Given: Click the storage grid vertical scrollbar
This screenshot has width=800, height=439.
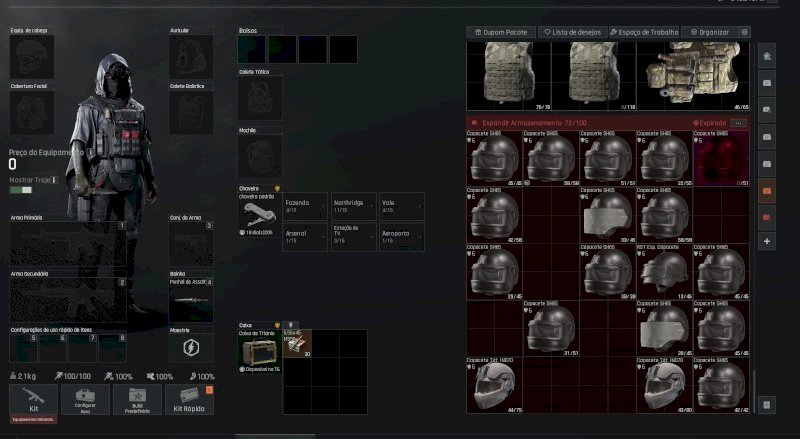Looking at the screenshot, I should [754, 391].
